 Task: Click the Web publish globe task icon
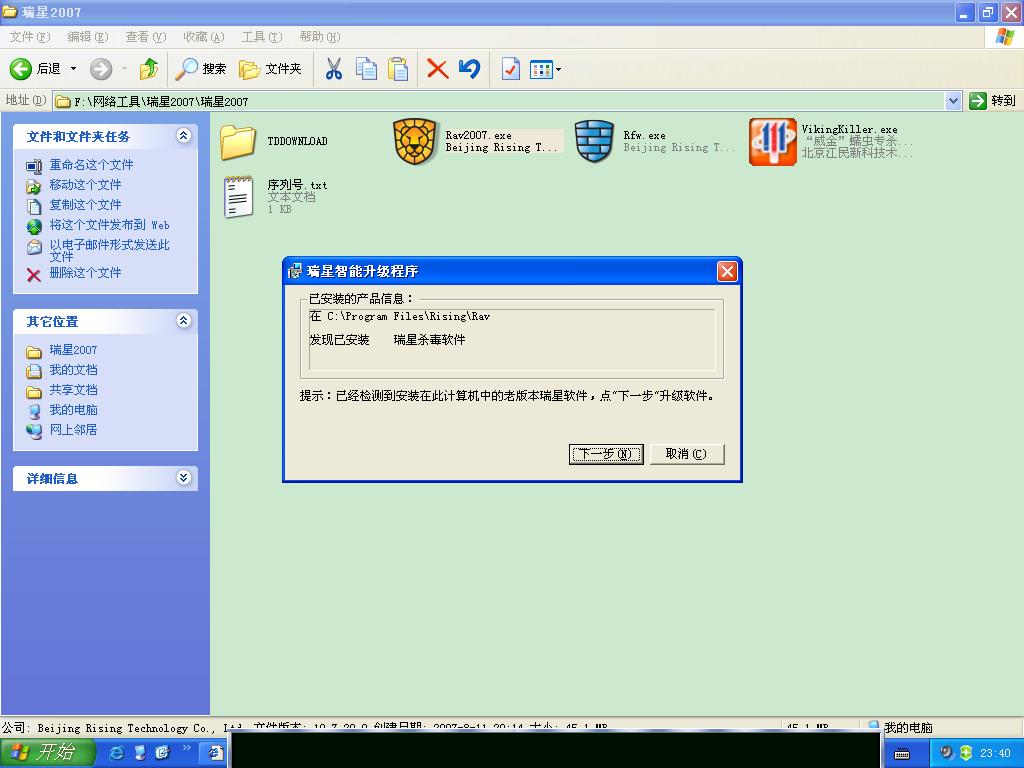coord(34,227)
